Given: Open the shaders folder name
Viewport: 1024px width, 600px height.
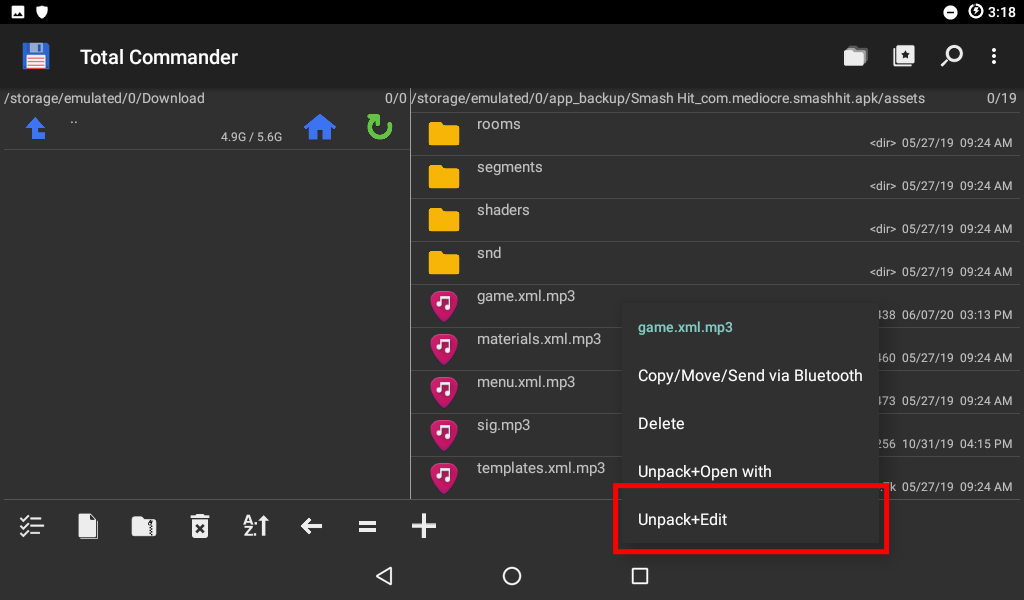Looking at the screenshot, I should click(x=503, y=210).
